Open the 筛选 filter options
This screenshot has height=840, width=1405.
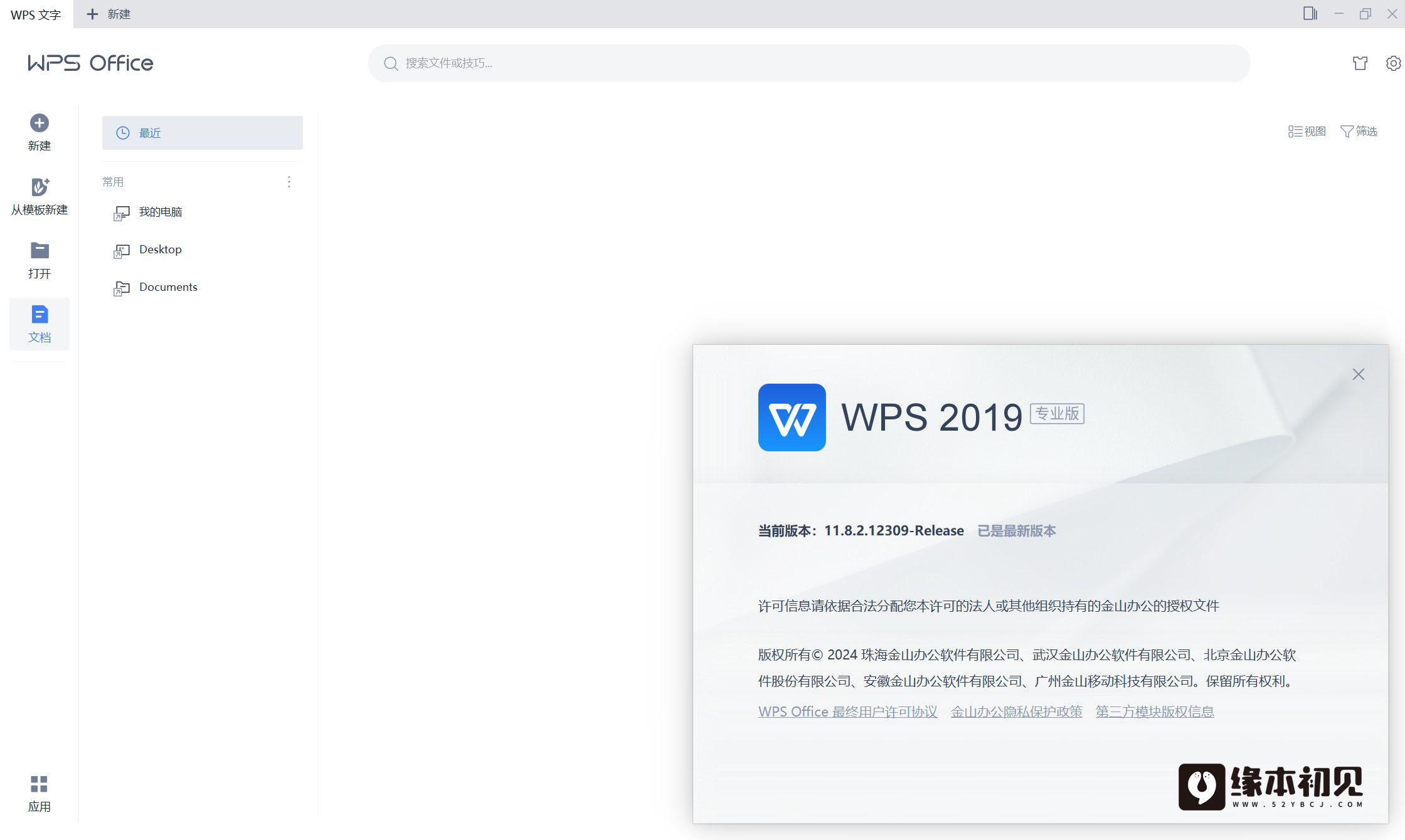point(1359,131)
